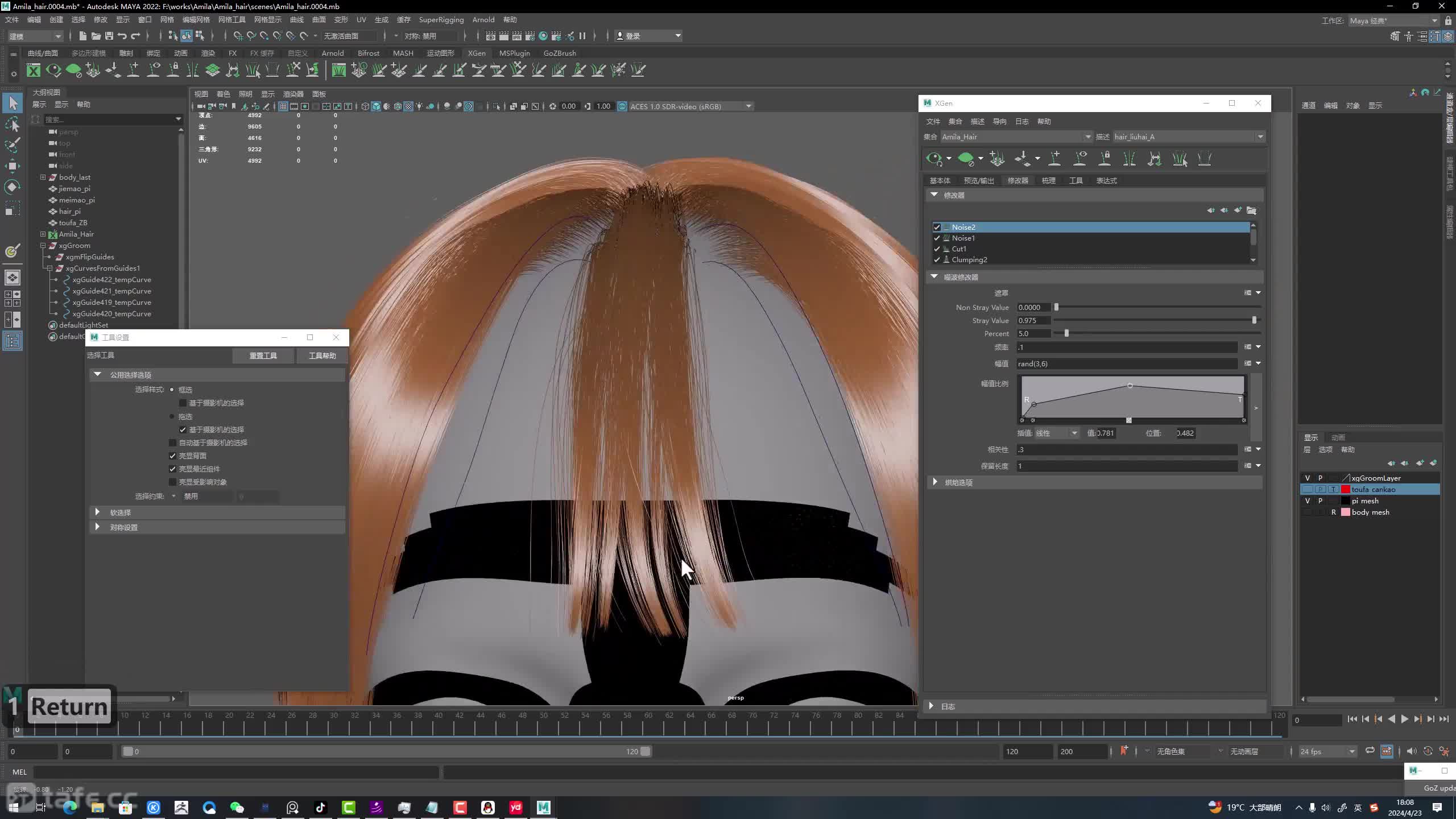1456x819 pixels.
Task: Click save scene icon in status line
Action: (109, 36)
